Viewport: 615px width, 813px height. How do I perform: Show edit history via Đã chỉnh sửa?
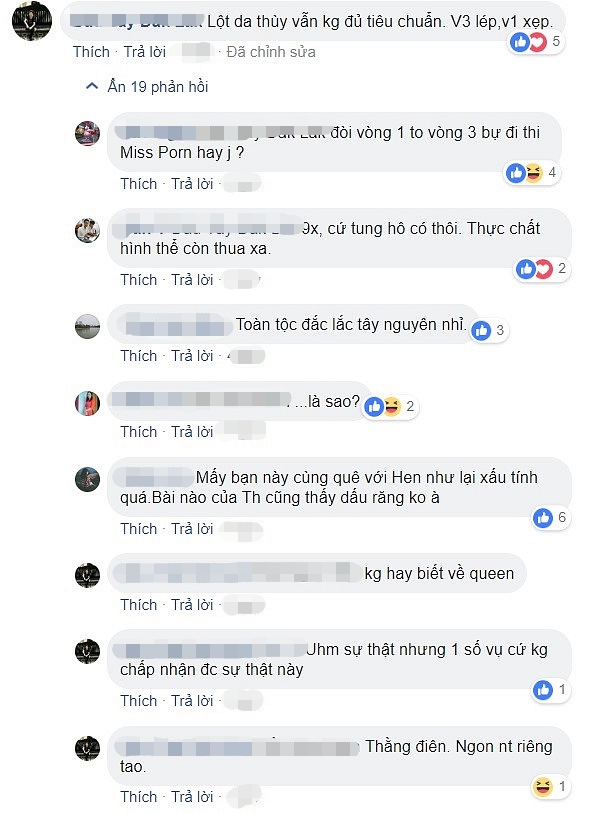coord(271,52)
